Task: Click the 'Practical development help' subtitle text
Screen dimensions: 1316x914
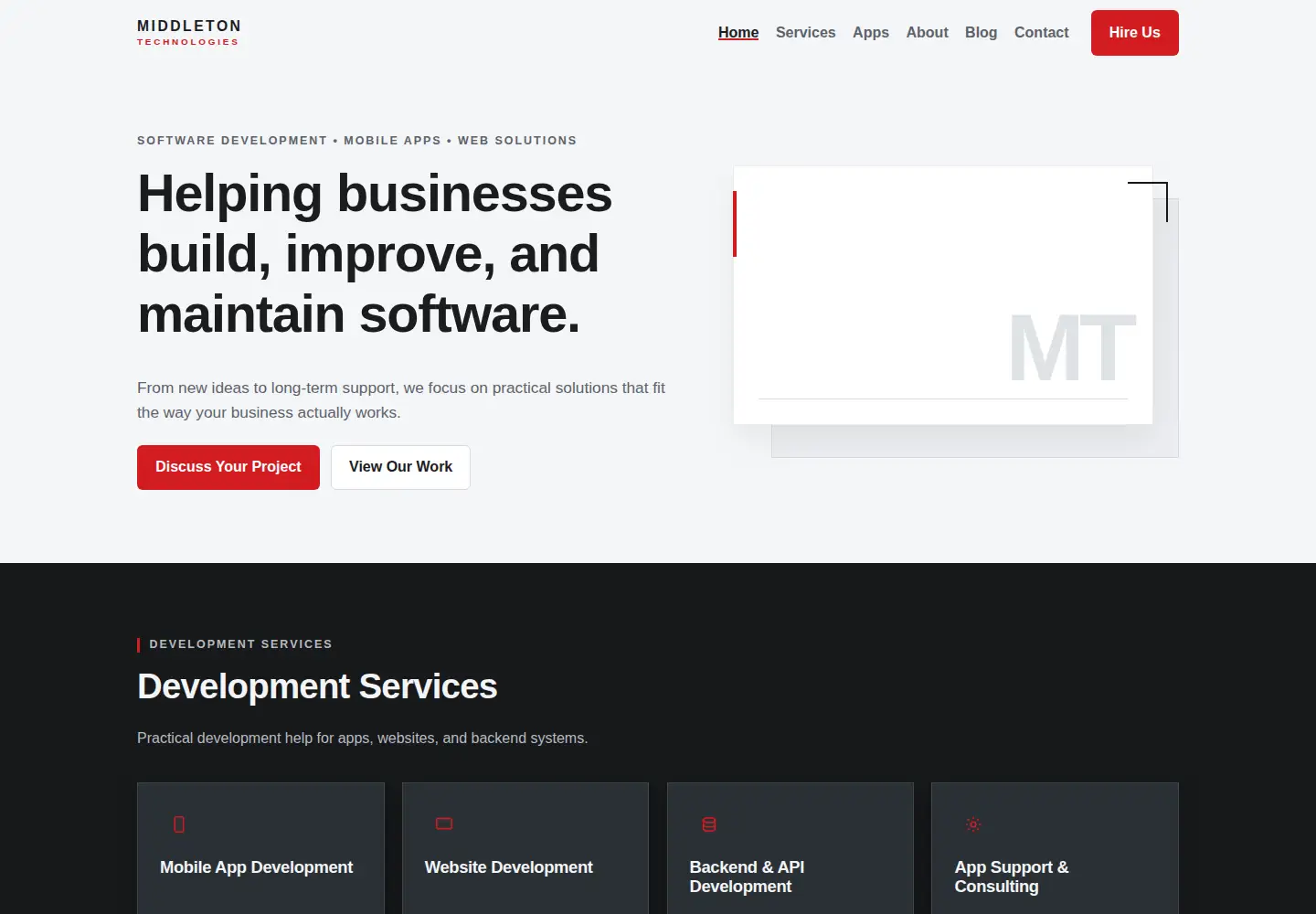Action: [x=363, y=738]
